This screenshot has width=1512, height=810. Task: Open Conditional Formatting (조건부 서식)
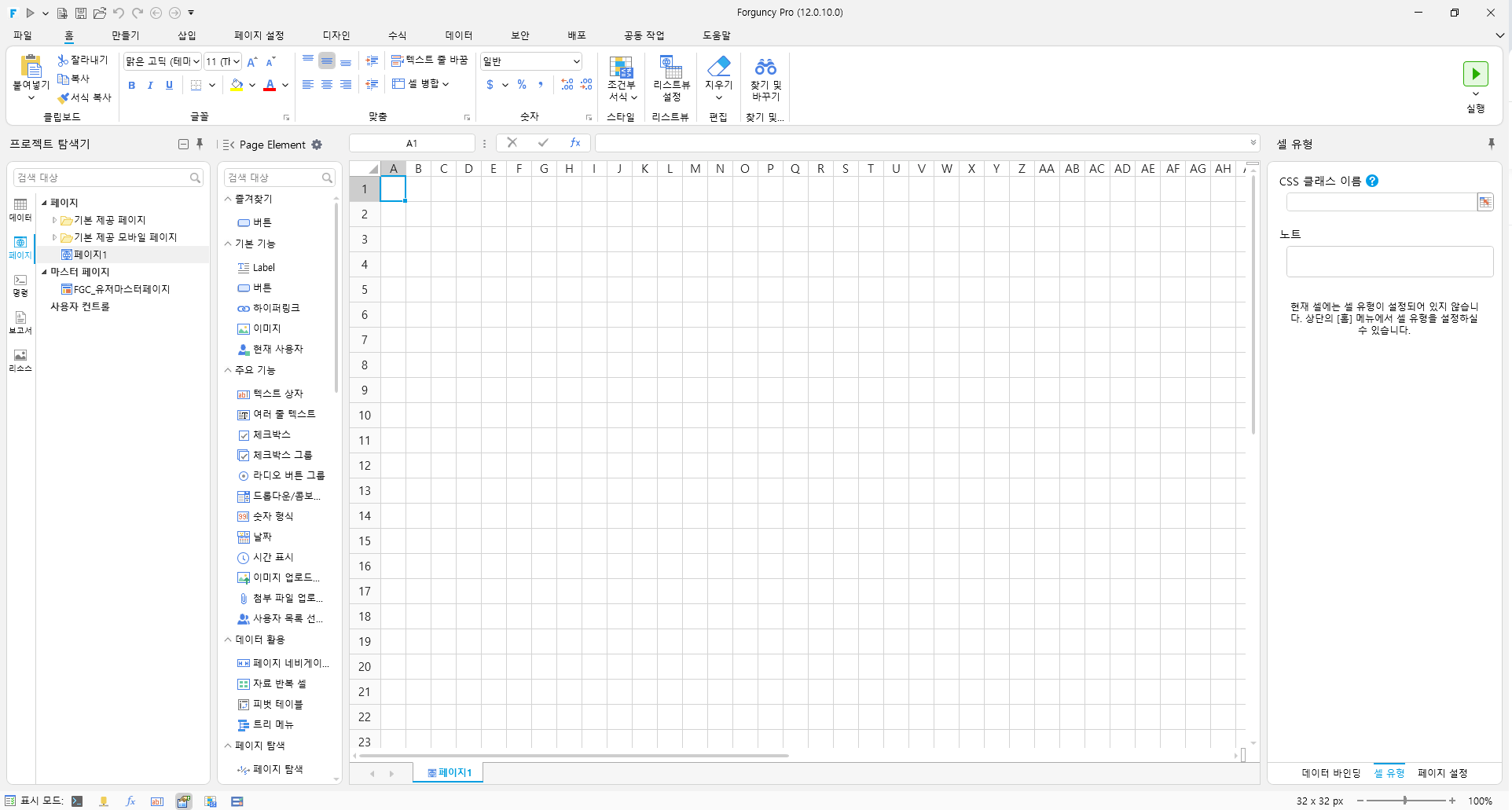tap(621, 79)
